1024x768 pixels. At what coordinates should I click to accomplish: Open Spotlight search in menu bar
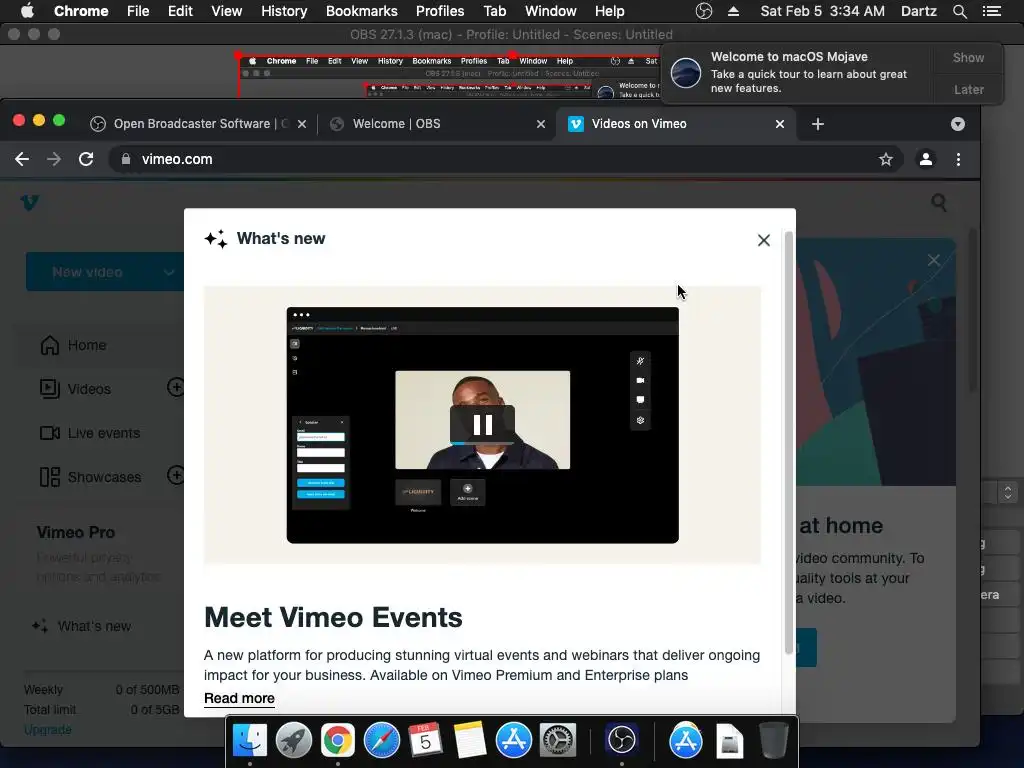click(959, 11)
